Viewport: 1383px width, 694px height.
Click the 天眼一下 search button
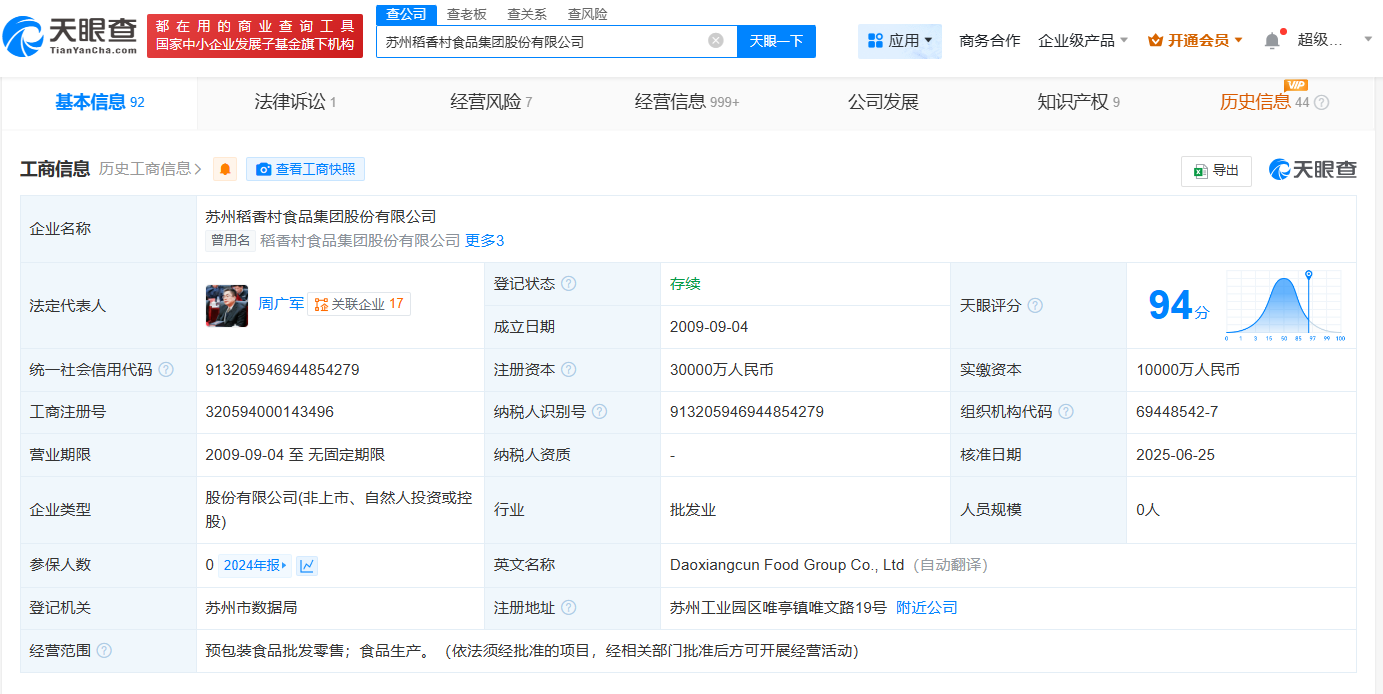tap(776, 41)
